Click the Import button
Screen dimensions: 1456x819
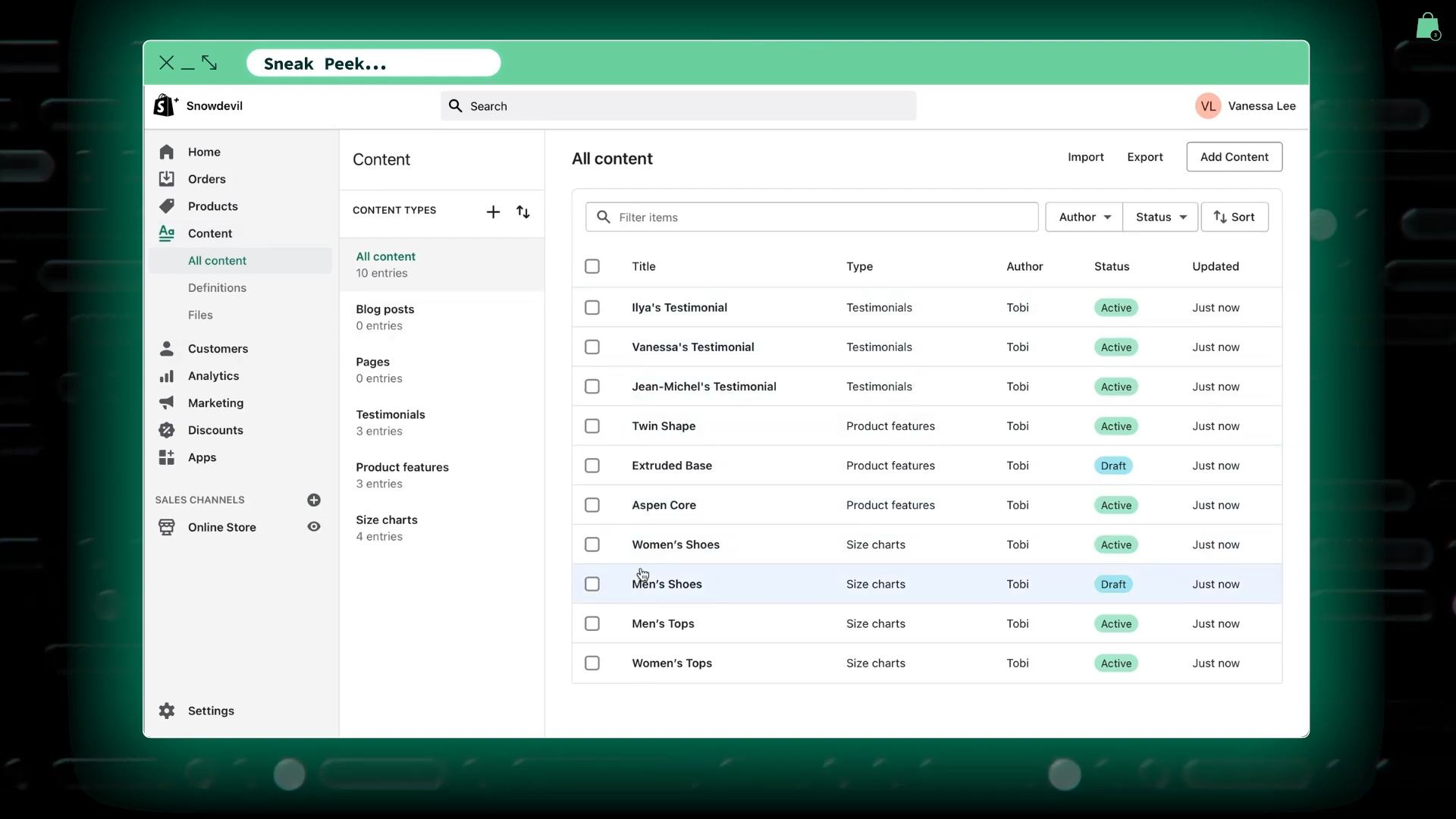click(x=1086, y=157)
